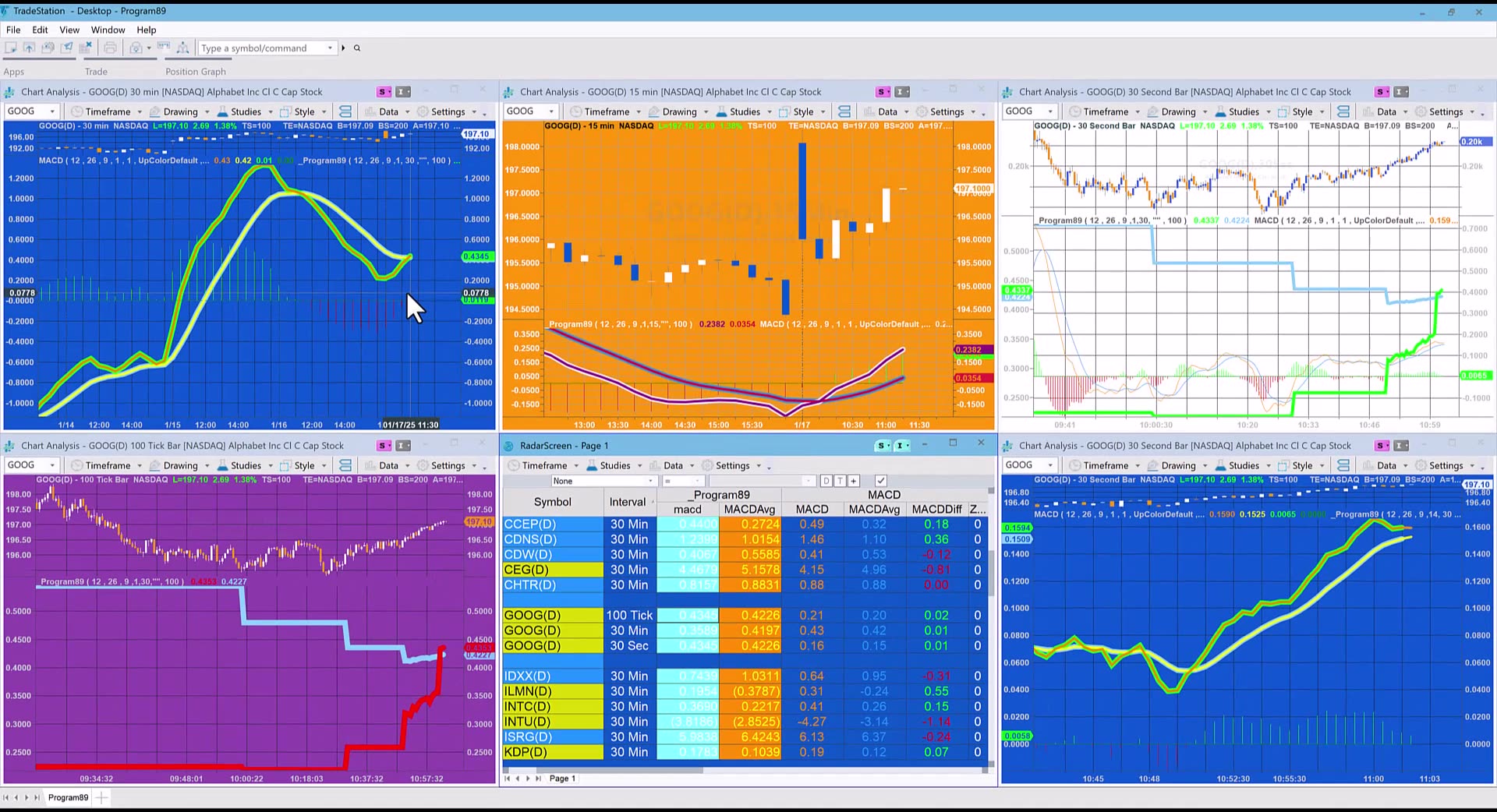Click the Print icon in the Trade toolbar

[x=110, y=48]
